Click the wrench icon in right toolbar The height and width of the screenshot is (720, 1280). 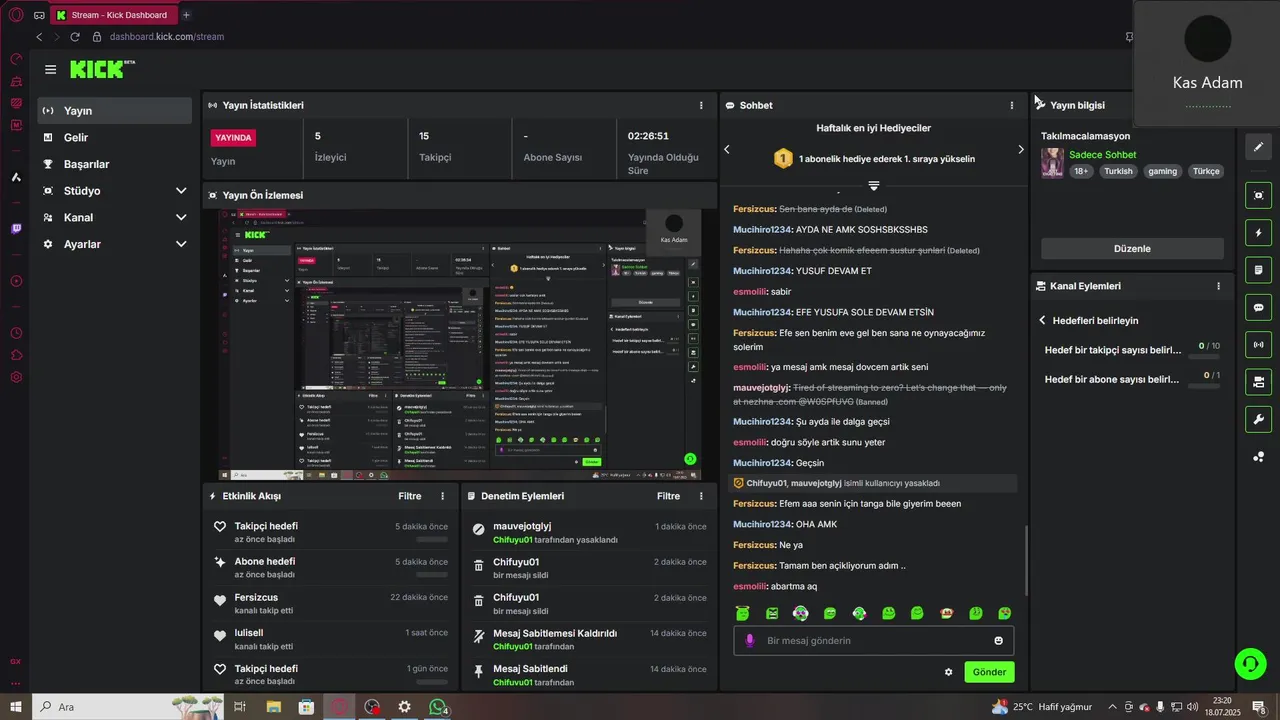click(1258, 419)
